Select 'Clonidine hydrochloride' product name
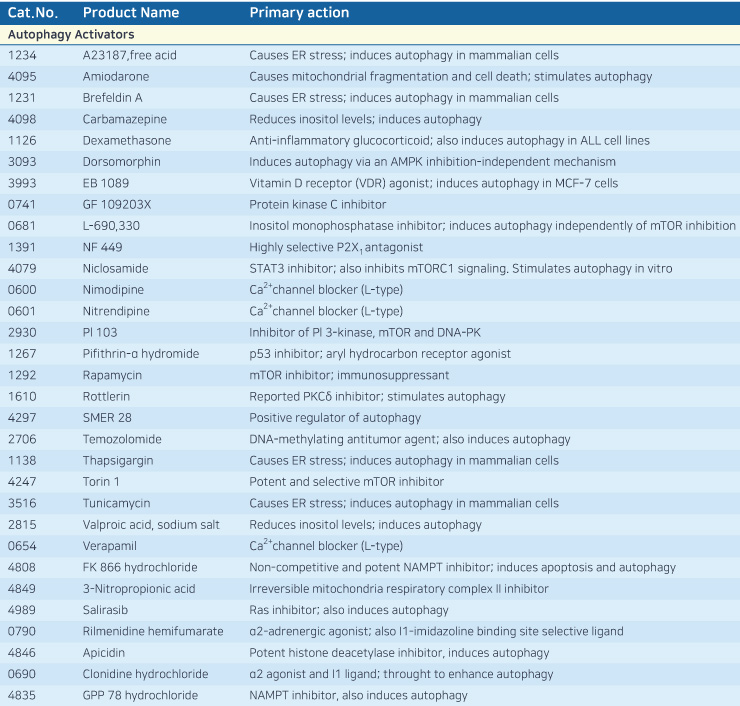Viewport: 740px width, 706px height. (x=145, y=674)
